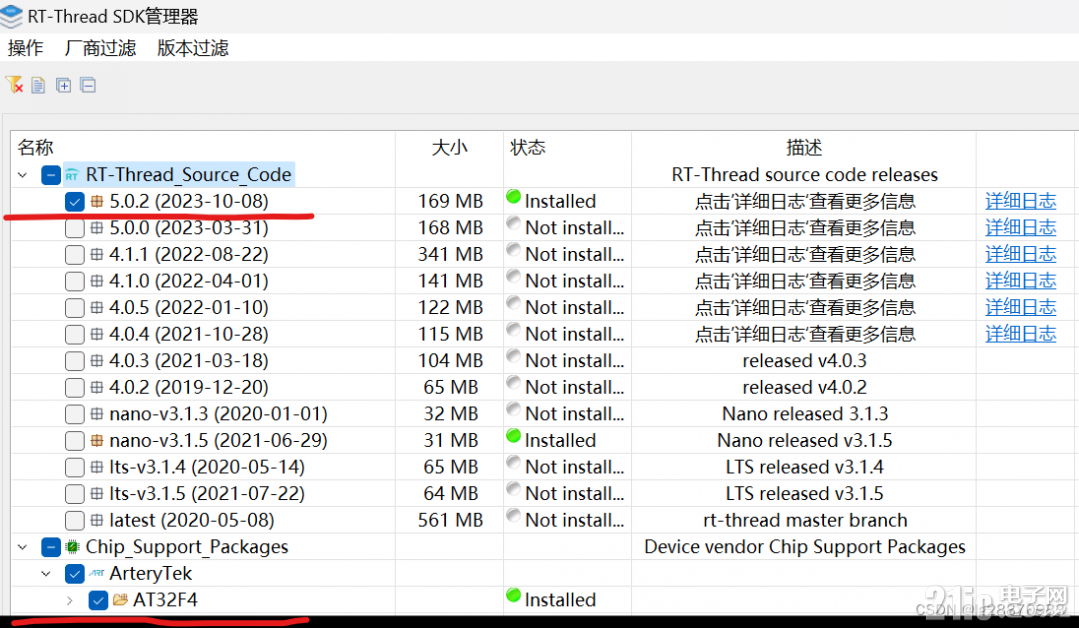Open the 版本过滤 menu
The image size is (1079, 628).
click(193, 48)
